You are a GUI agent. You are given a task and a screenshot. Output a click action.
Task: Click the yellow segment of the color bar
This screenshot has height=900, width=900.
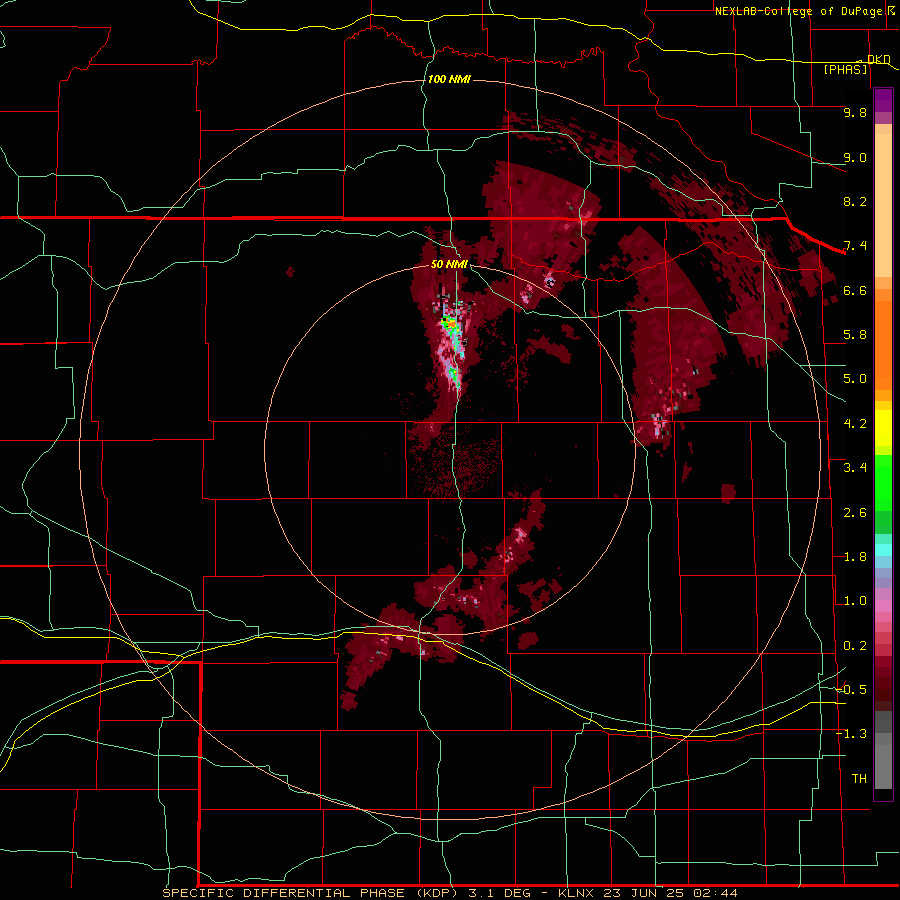883,428
